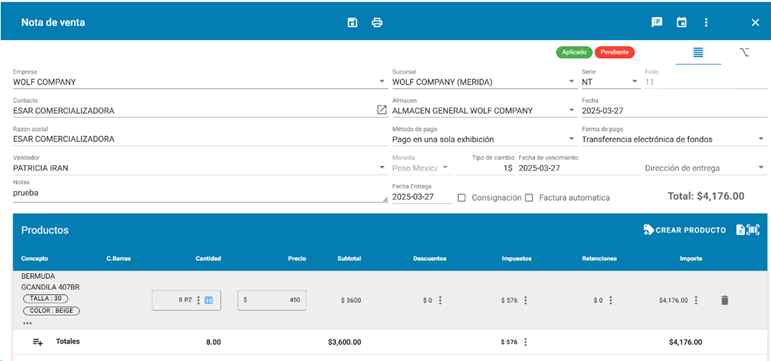The width and height of the screenshot is (771, 361).
Task: Click the COLOR : BEIGE chip
Action: [51, 311]
